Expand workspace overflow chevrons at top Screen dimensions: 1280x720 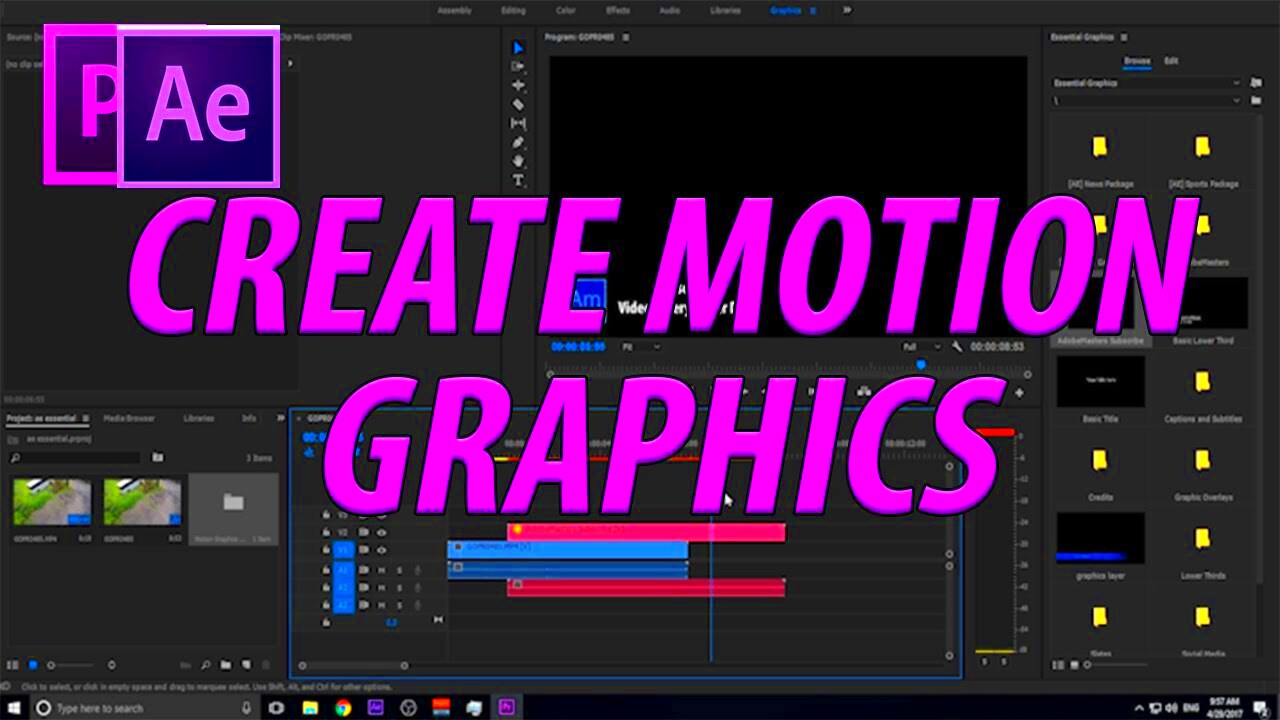pyautogui.click(x=847, y=10)
